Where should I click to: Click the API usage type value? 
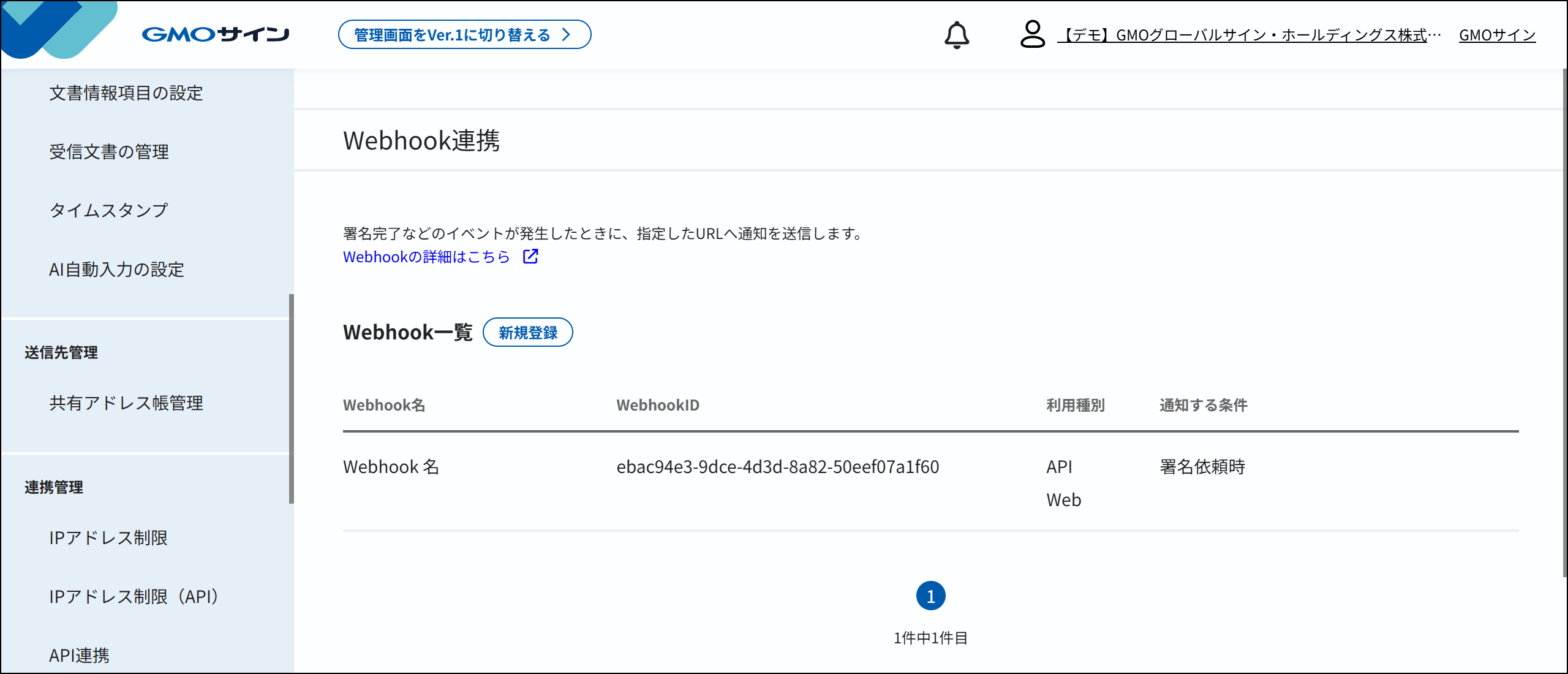(x=1059, y=467)
